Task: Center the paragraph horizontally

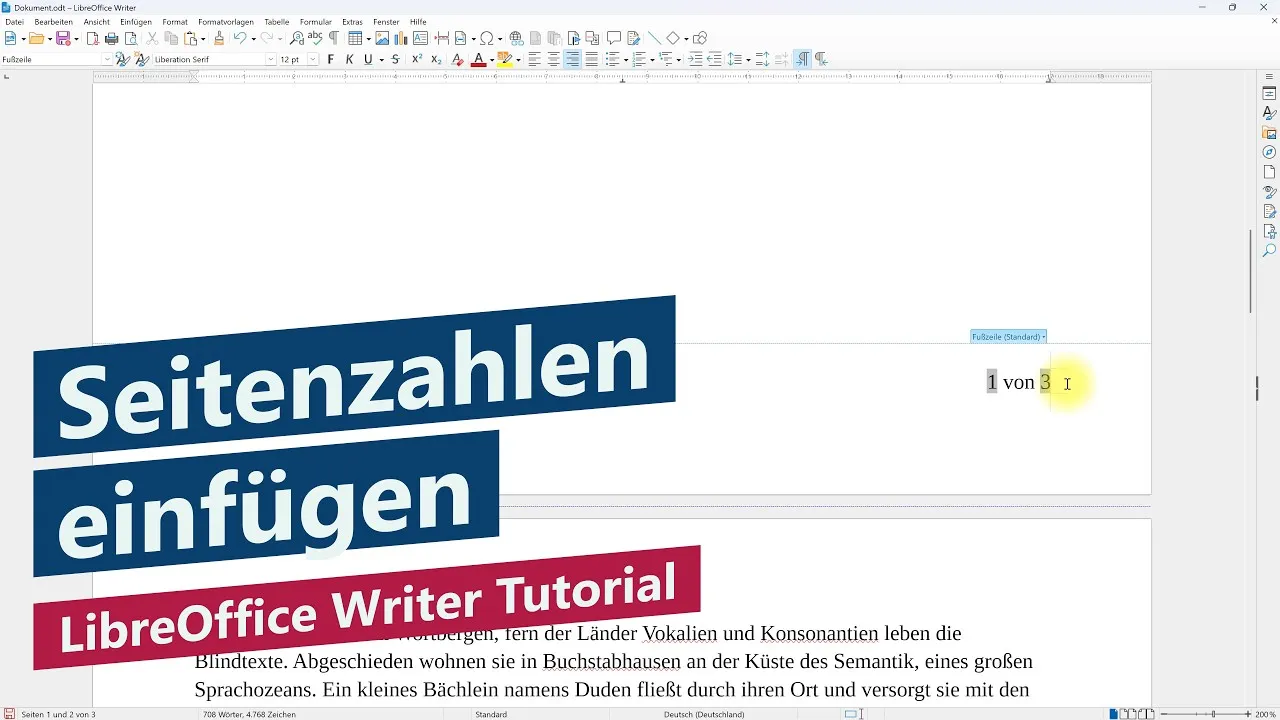Action: (553, 59)
